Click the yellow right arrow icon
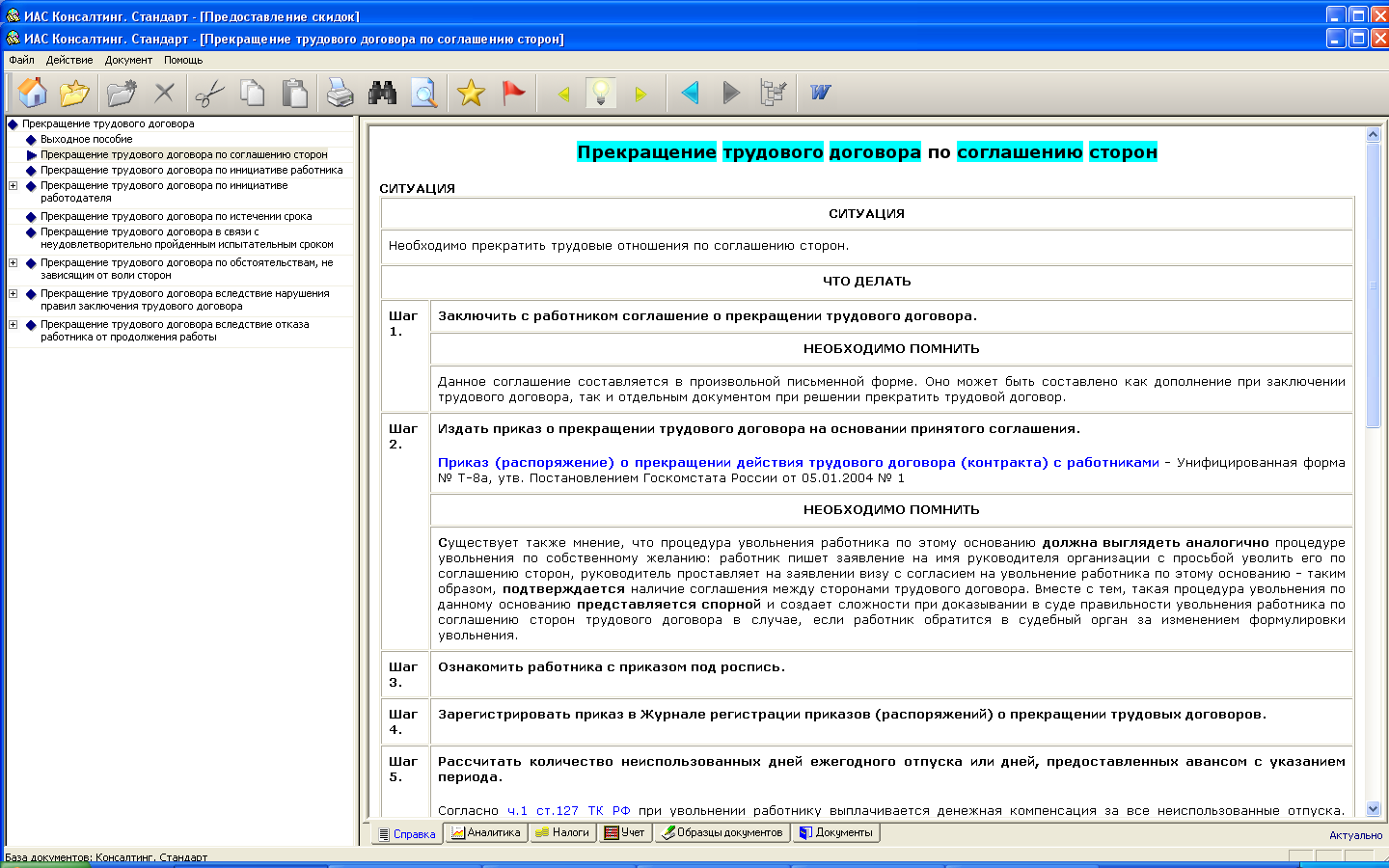 click(640, 94)
